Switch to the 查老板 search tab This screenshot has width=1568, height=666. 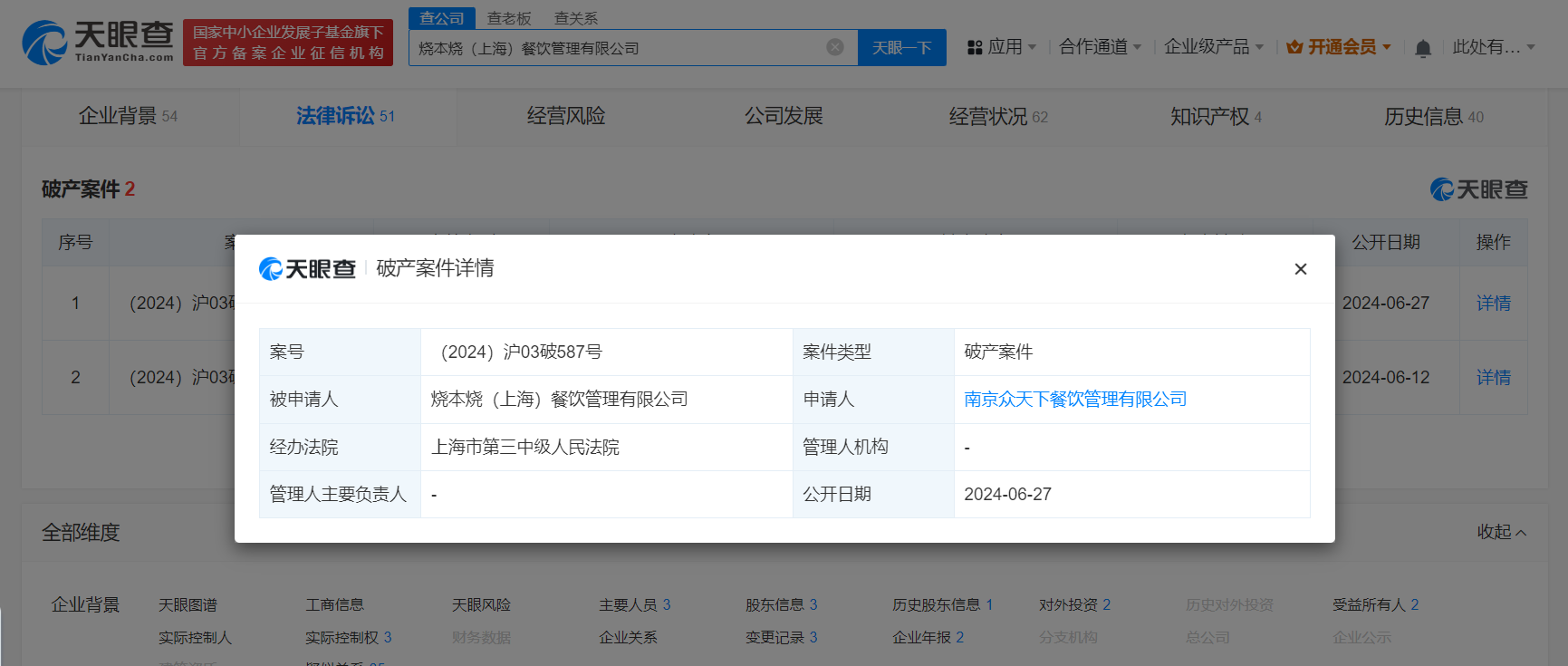[509, 18]
